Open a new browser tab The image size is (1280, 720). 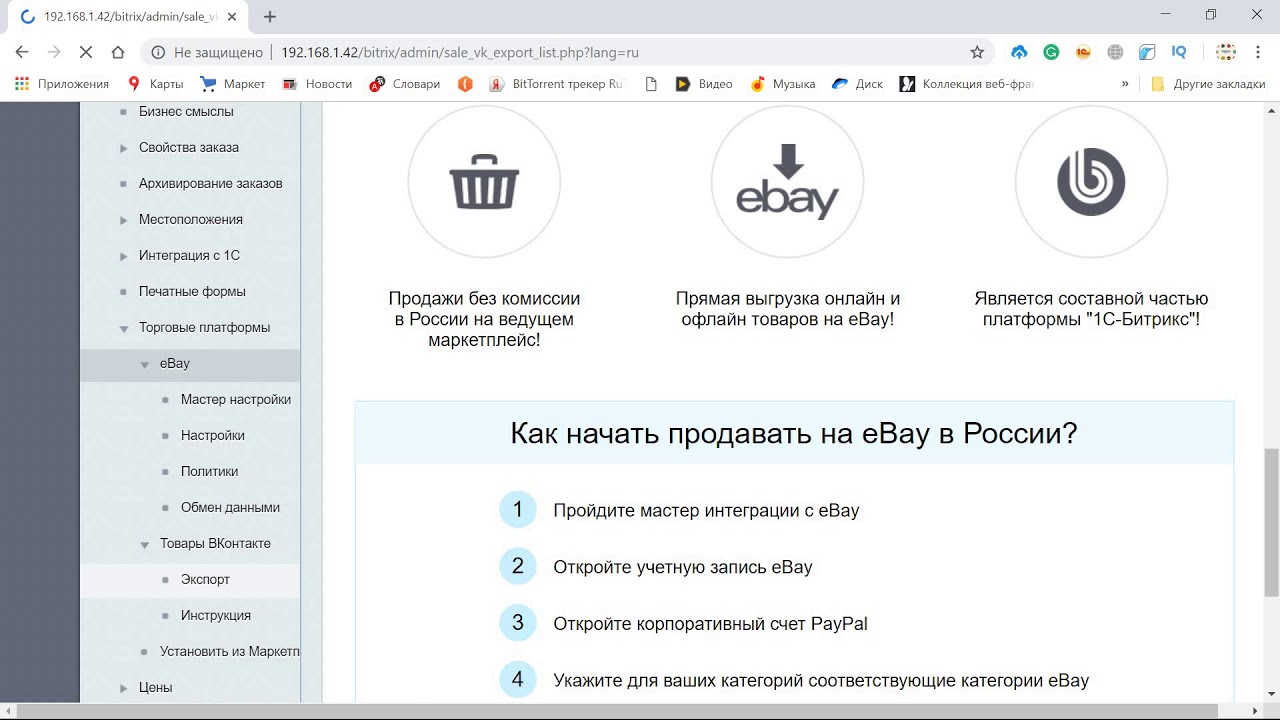pos(270,17)
